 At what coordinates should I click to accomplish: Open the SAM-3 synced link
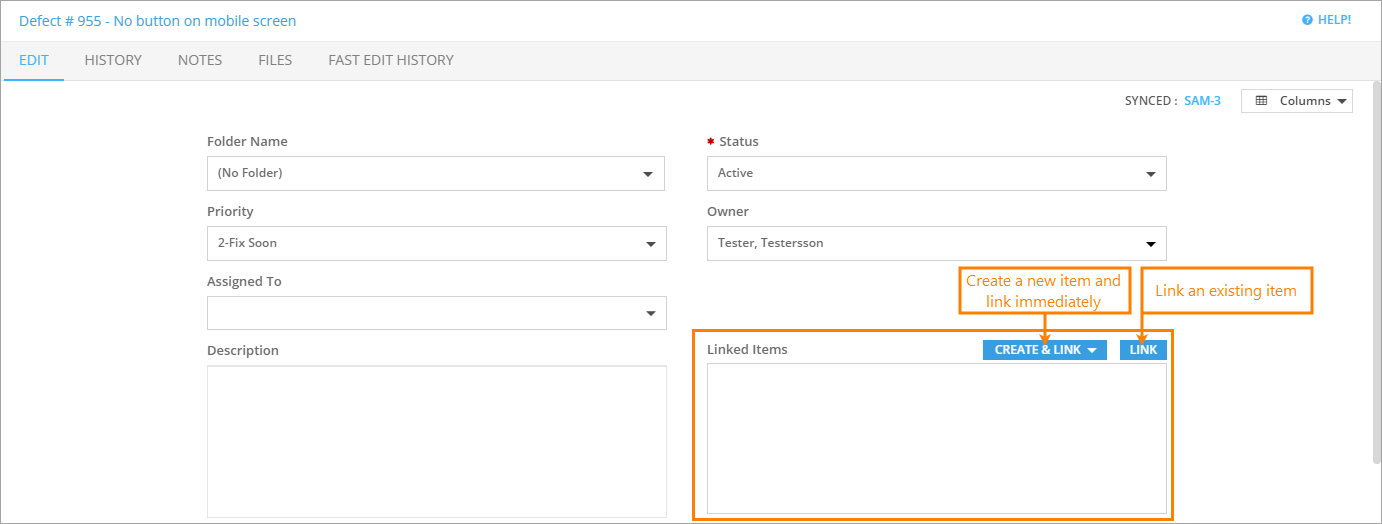click(1202, 101)
